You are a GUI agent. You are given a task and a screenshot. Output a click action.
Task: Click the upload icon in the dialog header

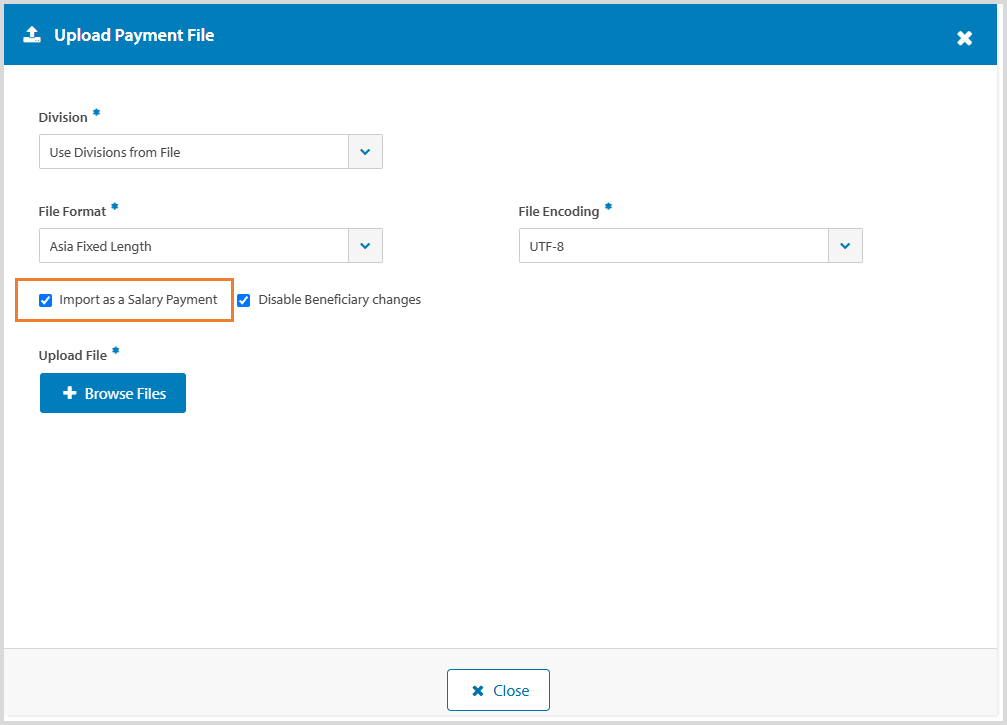32,35
